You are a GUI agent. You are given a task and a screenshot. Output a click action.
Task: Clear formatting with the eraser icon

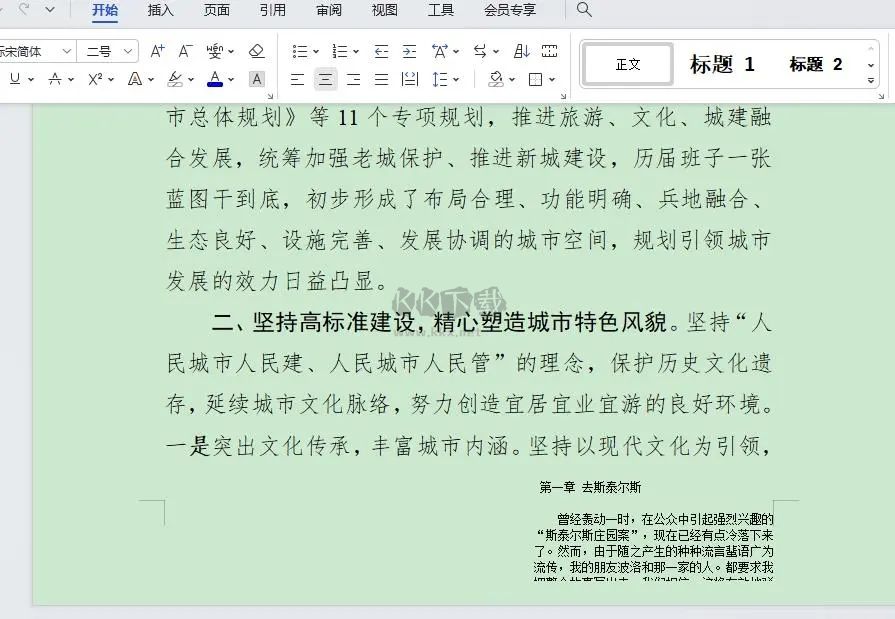coord(256,51)
